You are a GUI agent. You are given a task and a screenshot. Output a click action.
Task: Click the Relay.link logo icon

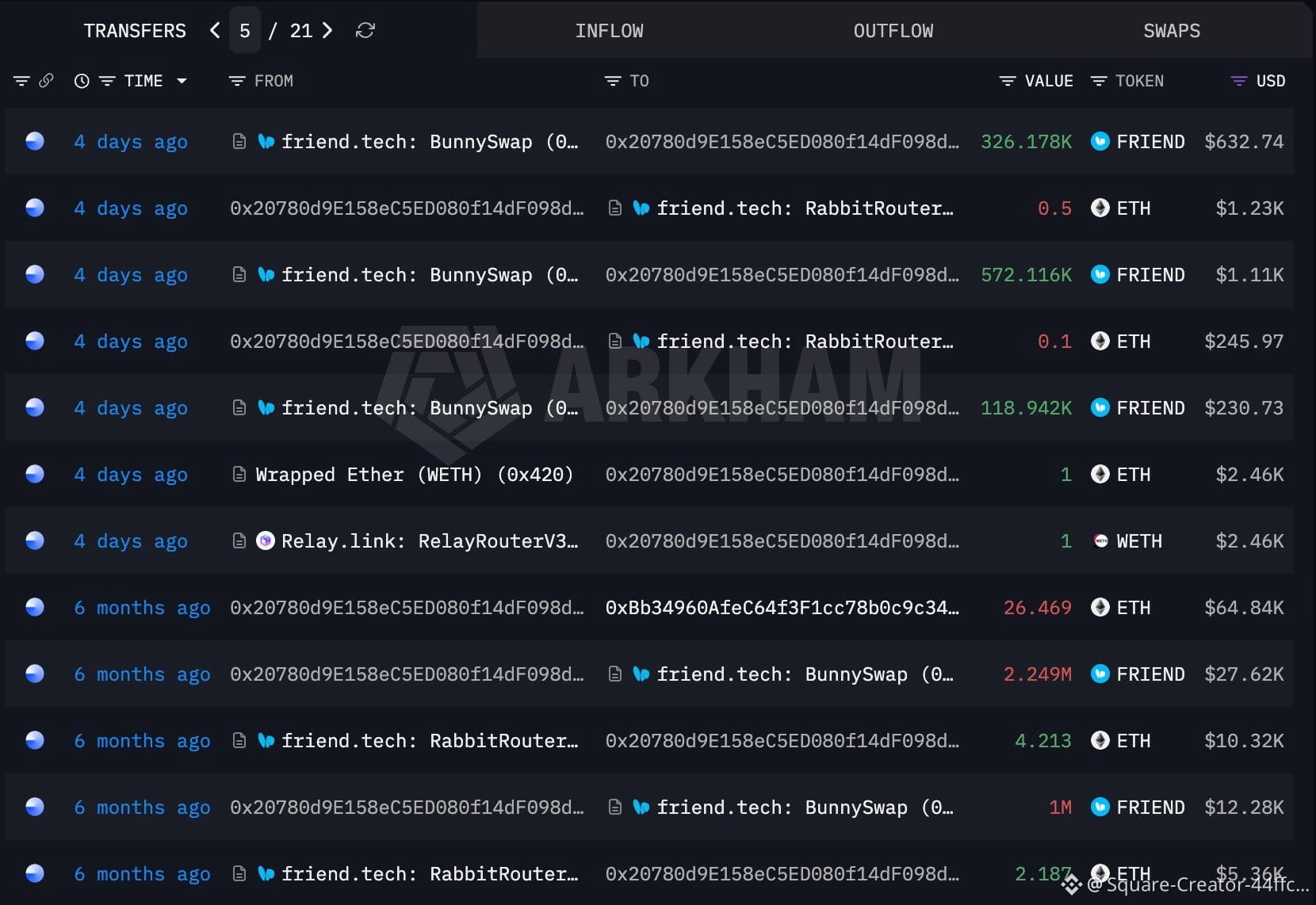tap(266, 540)
